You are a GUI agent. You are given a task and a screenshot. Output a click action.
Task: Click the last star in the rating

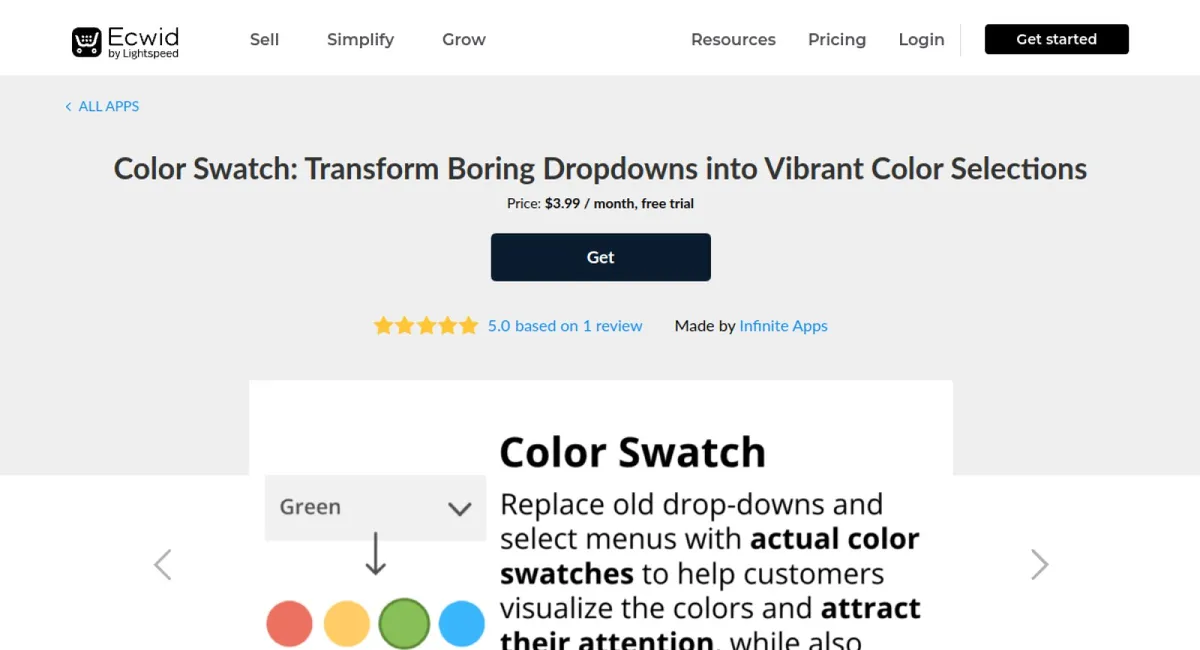point(468,325)
